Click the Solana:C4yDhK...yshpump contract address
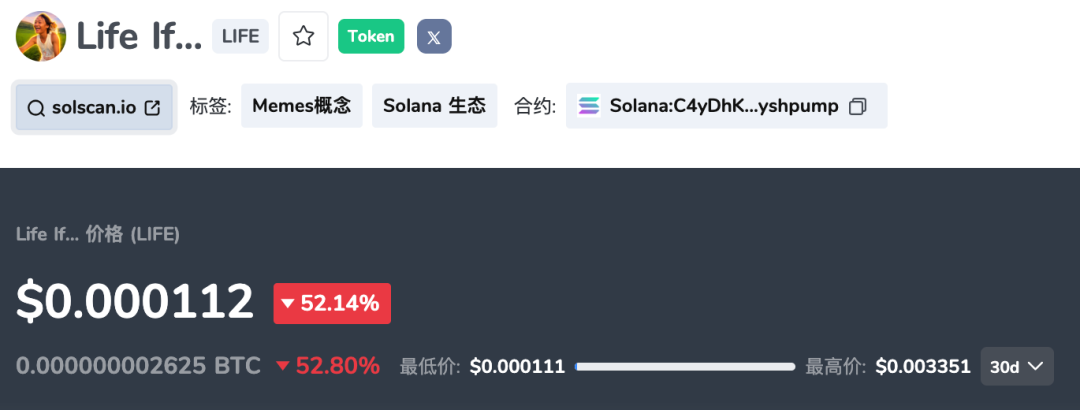The width and height of the screenshot is (1080, 410). pos(724,106)
